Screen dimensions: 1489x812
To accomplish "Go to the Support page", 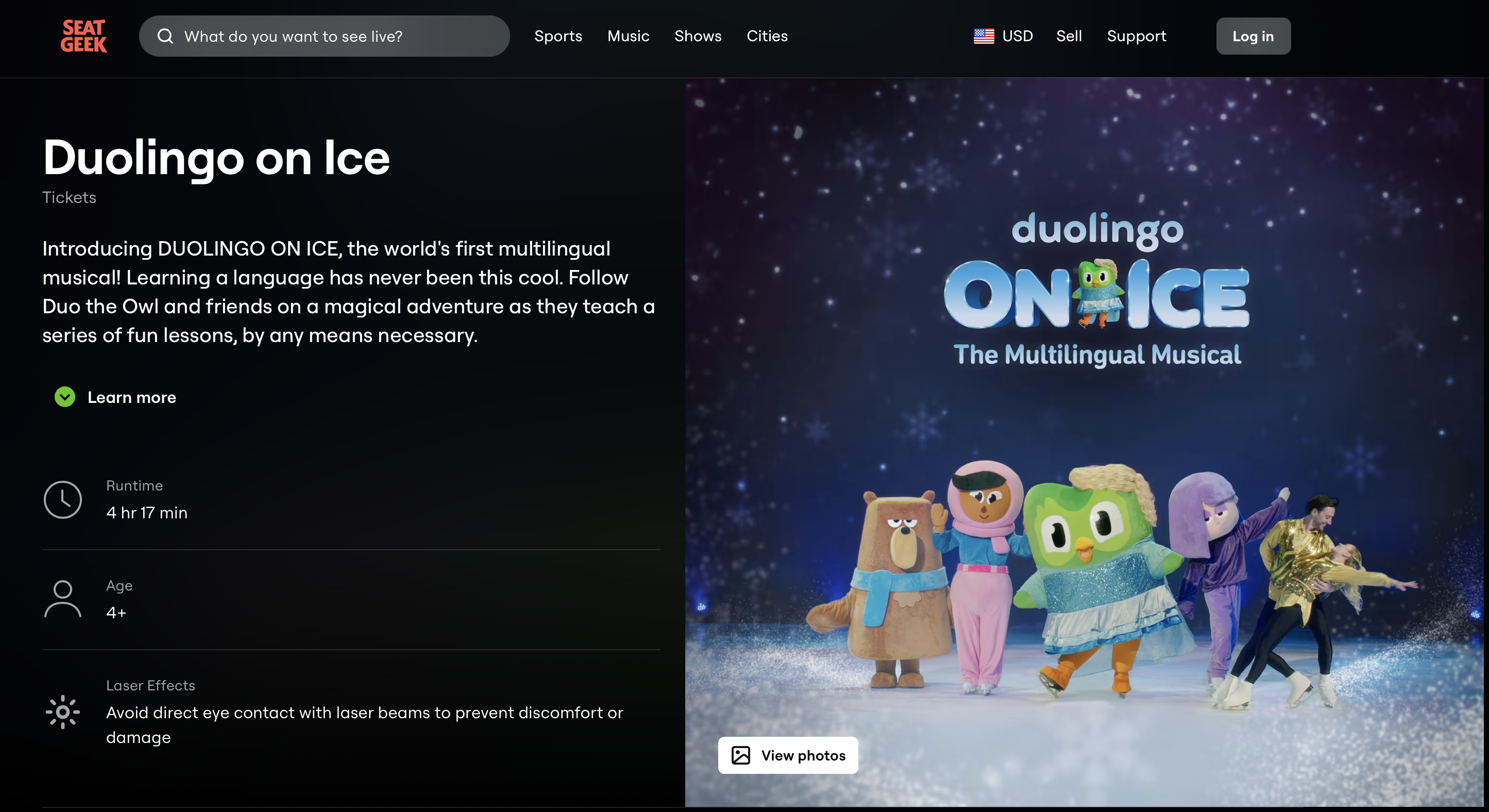I will point(1137,37).
